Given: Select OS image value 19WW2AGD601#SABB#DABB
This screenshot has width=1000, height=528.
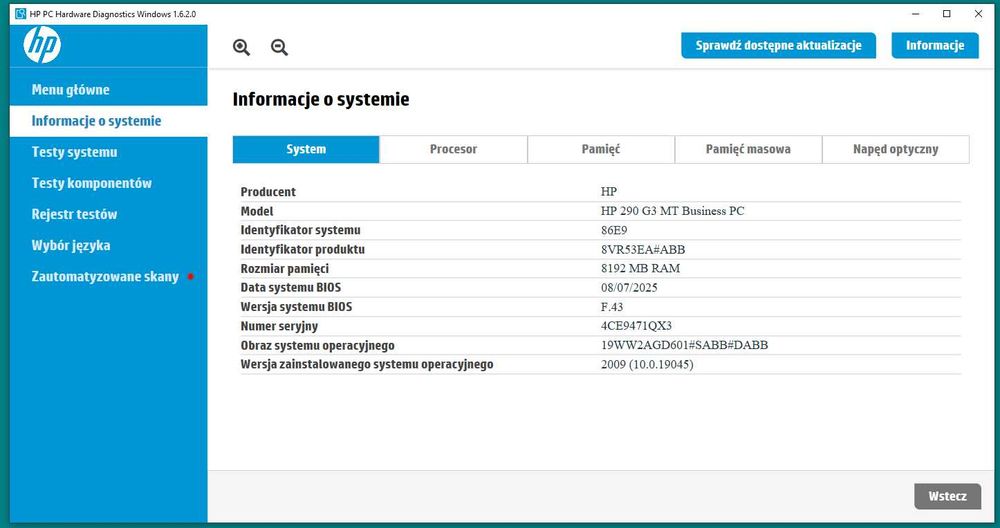Looking at the screenshot, I should [684, 345].
